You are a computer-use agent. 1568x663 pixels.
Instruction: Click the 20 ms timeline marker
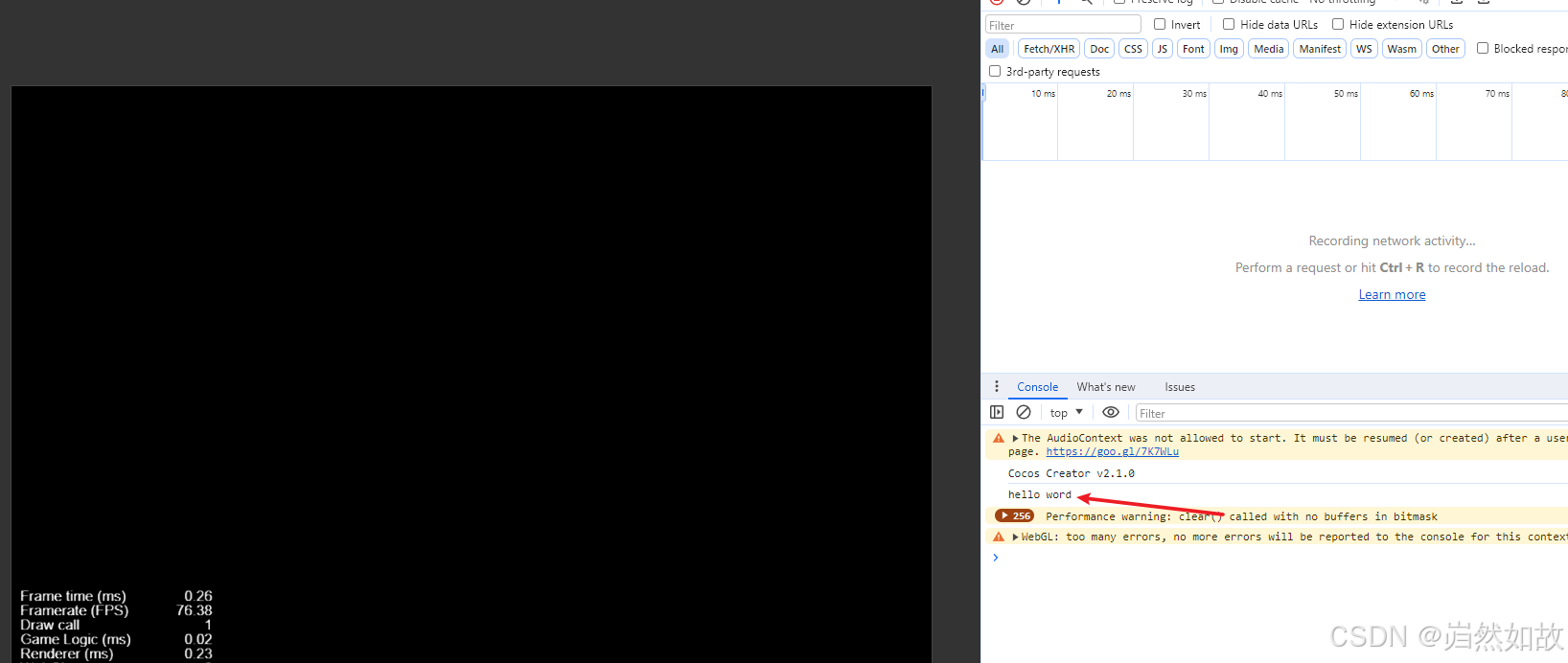coord(1118,93)
